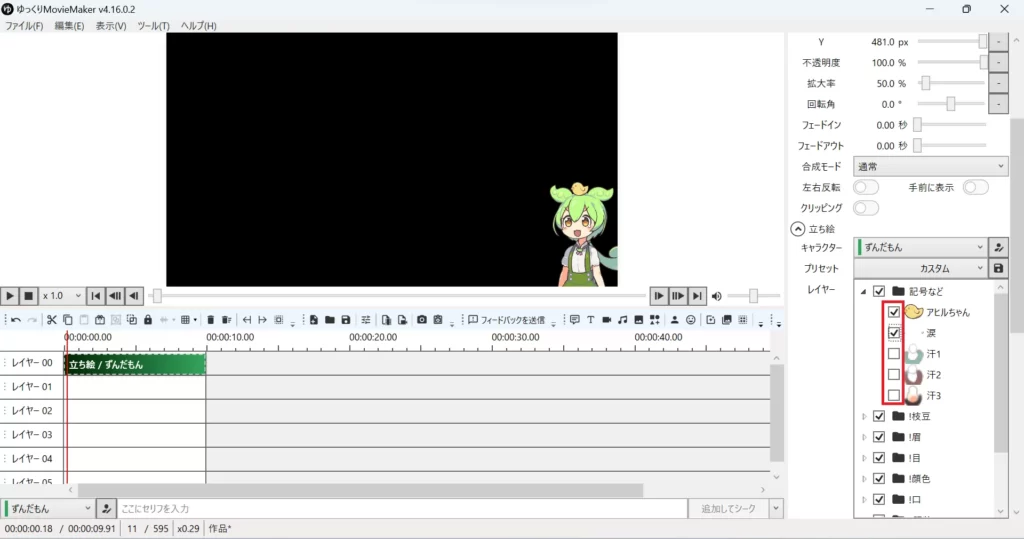Open the arrow next to 追加してシーク

(x=776, y=508)
